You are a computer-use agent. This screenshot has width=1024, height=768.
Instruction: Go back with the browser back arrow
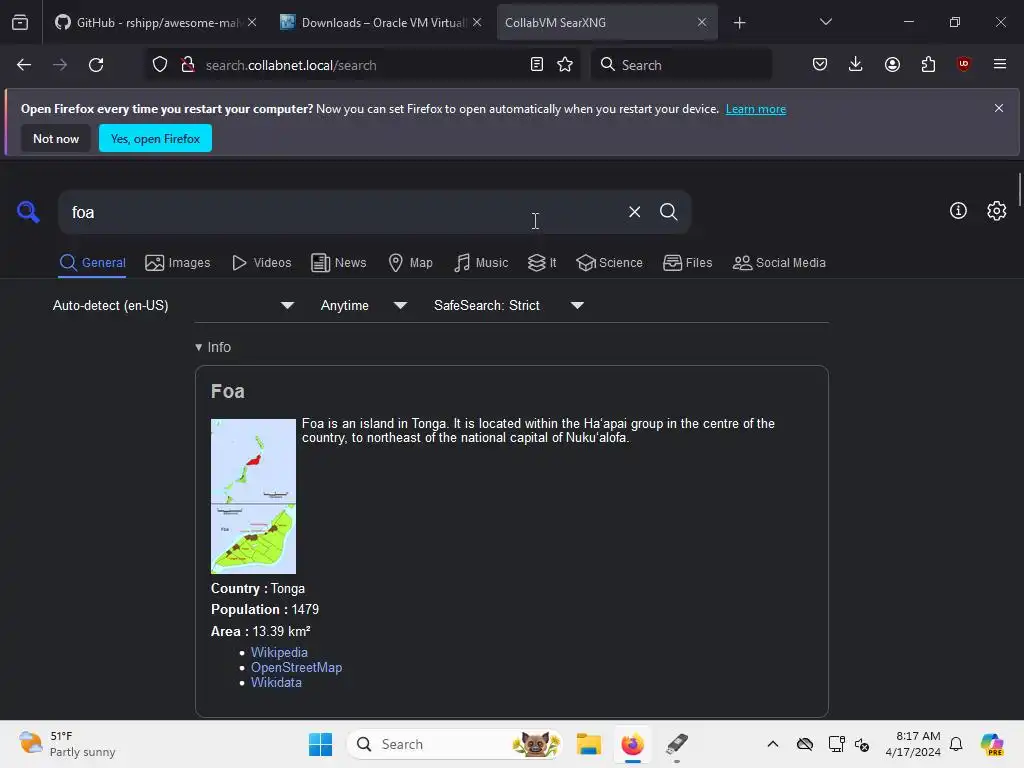24,65
